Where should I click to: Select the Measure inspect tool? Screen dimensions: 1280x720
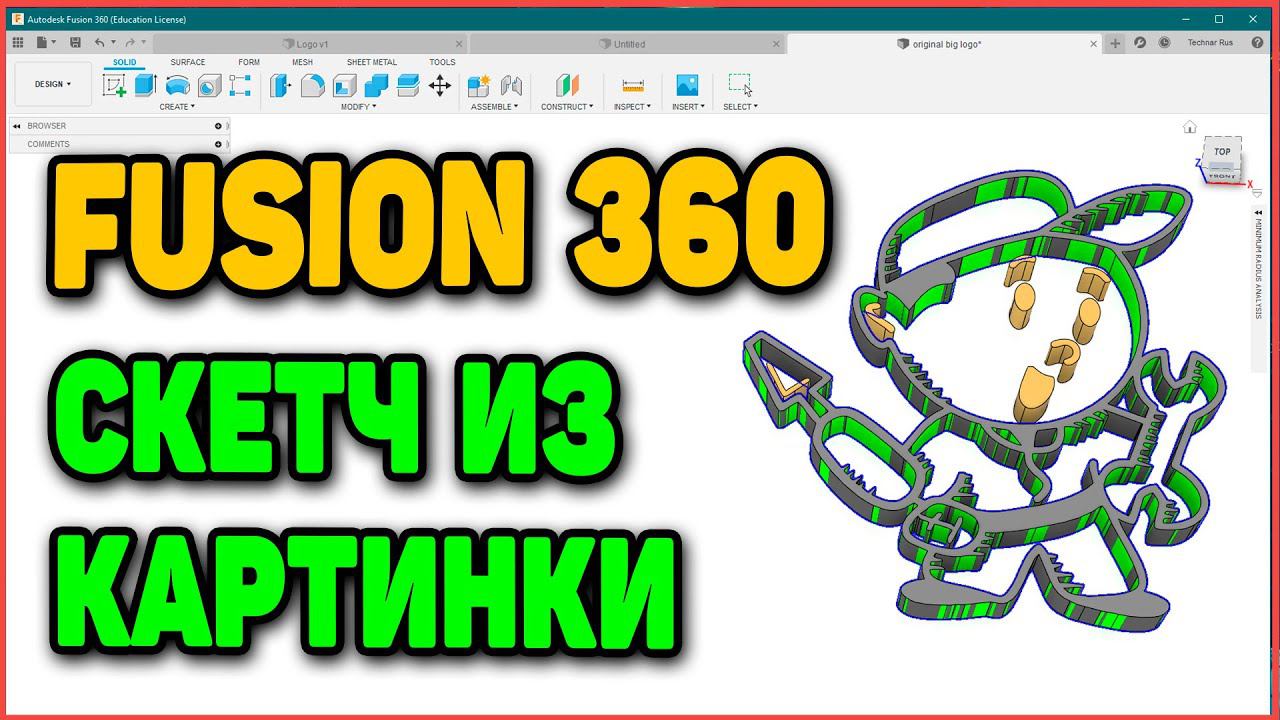(632, 85)
